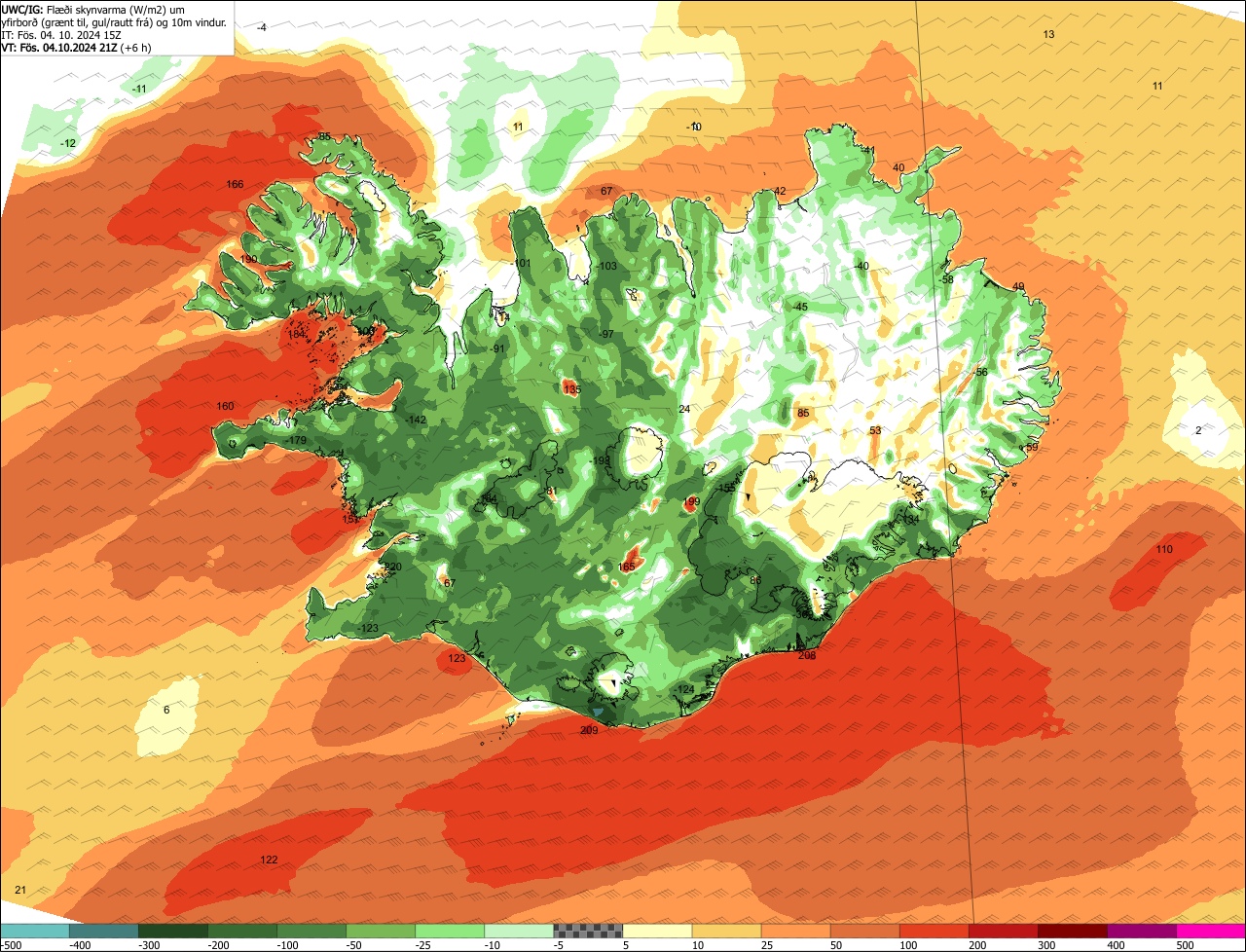
Task: Click the '-101' flux value label
Action: click(522, 264)
